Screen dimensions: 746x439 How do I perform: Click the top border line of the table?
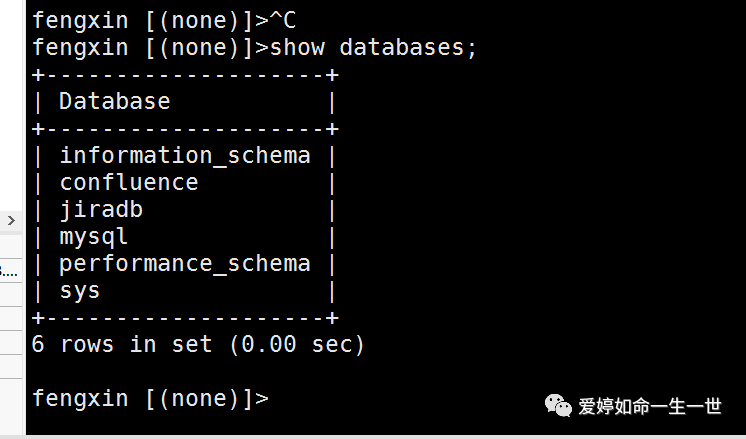(x=185, y=75)
